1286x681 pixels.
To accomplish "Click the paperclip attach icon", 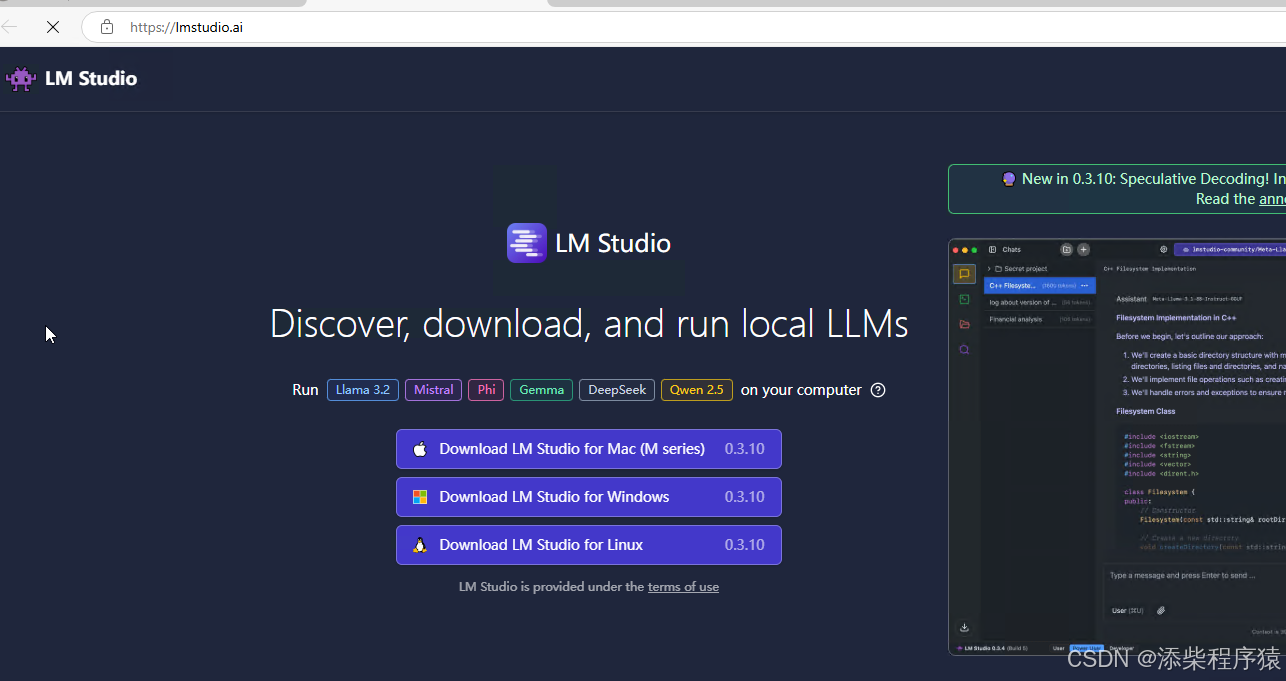I will 1161,610.
